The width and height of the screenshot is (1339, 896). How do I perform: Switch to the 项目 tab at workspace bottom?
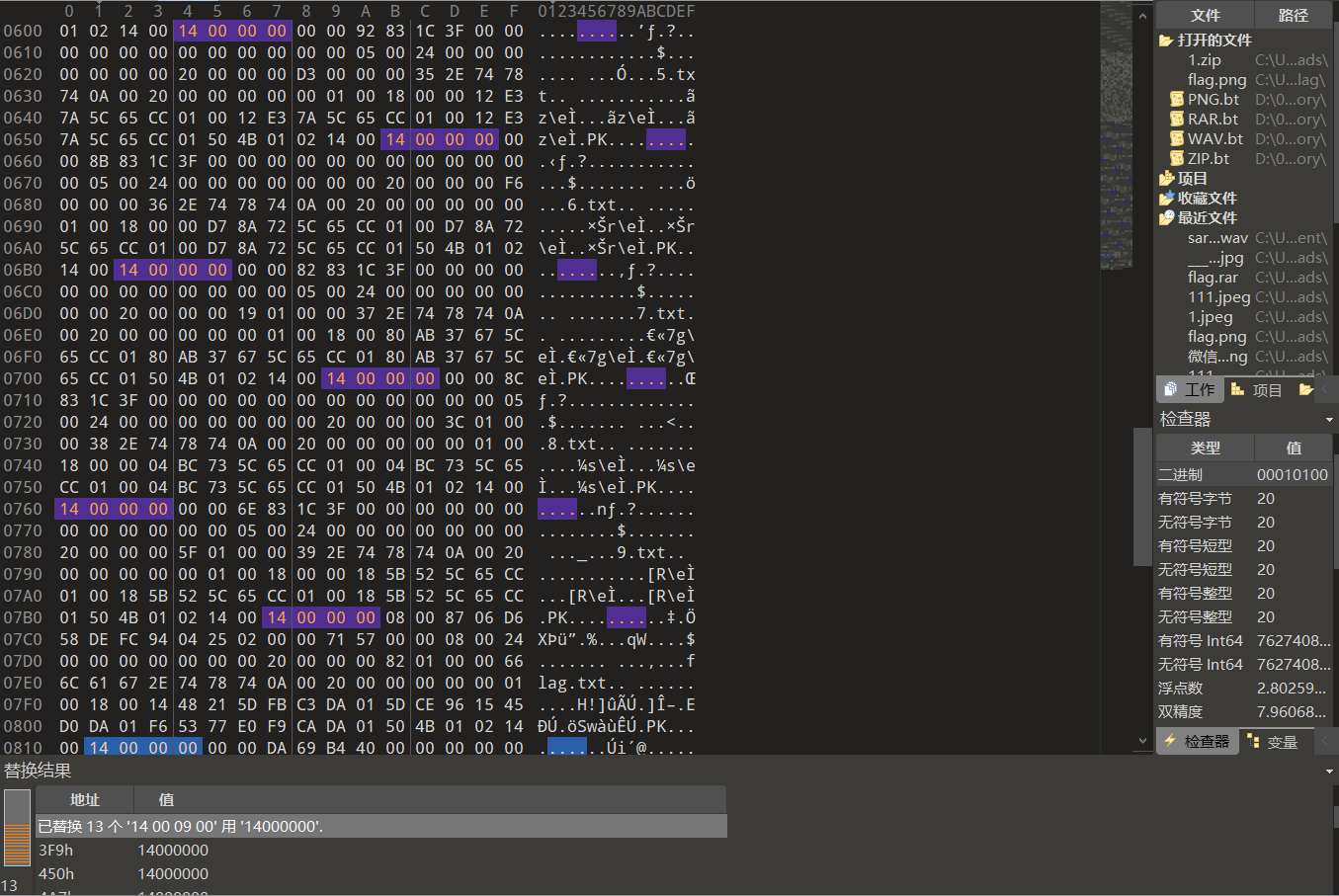point(1257,389)
